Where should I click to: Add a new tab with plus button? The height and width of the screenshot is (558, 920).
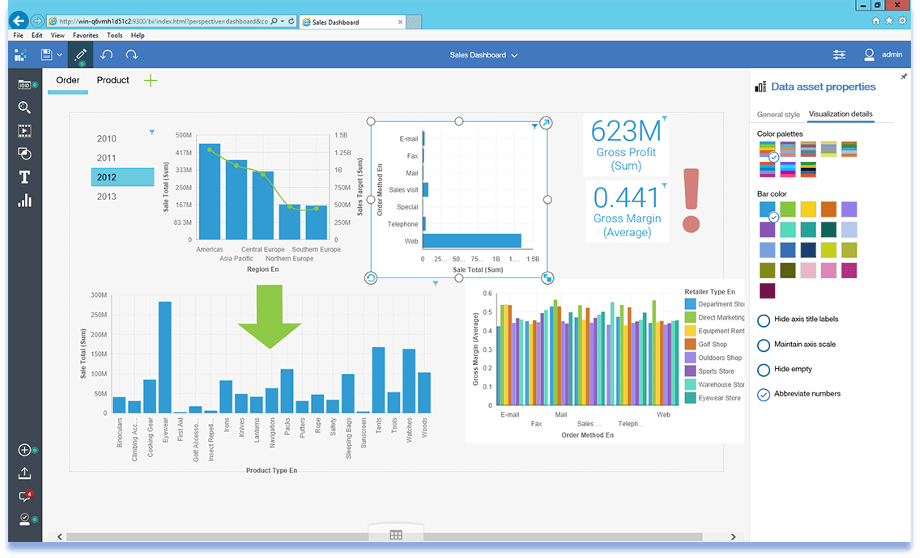click(x=151, y=80)
